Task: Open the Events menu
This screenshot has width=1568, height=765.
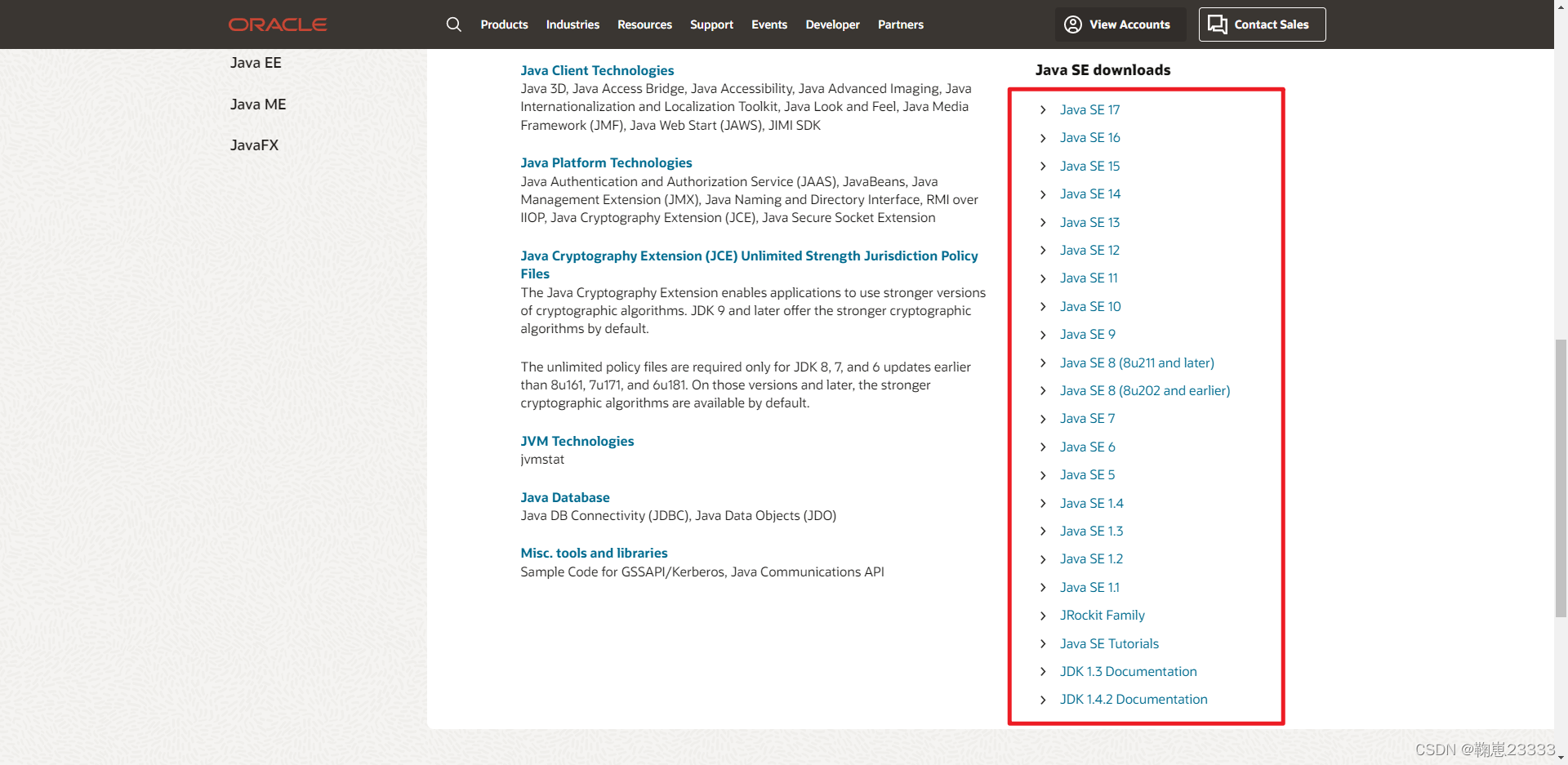Action: [x=769, y=24]
